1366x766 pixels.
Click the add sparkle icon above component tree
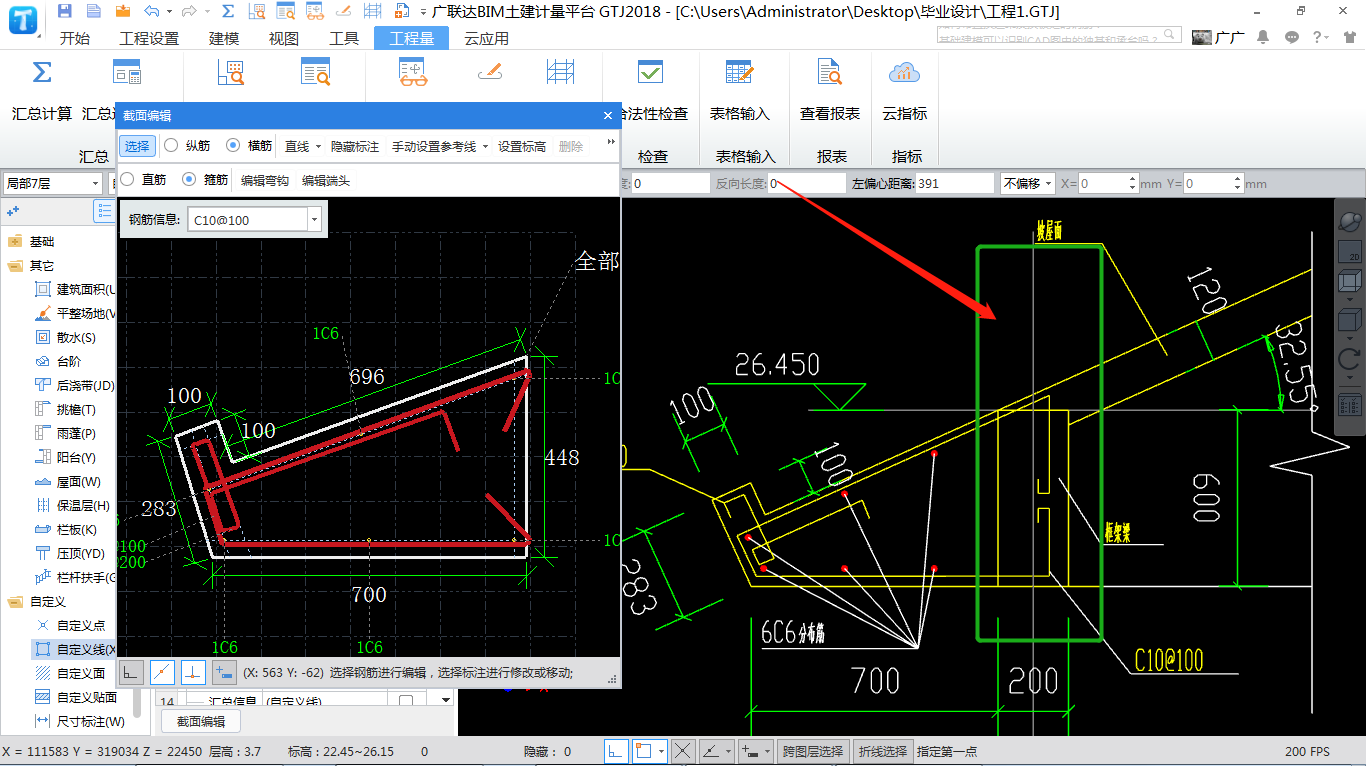click(14, 211)
